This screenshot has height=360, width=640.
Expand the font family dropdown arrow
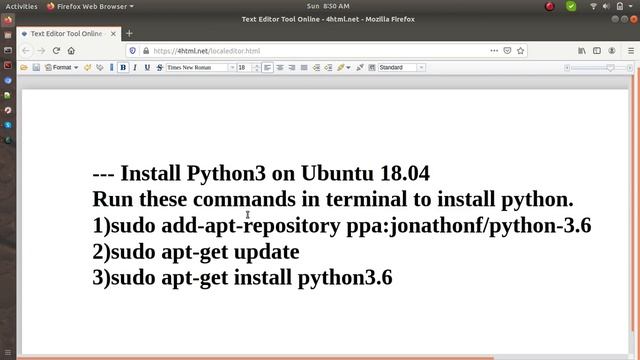tap(232, 67)
